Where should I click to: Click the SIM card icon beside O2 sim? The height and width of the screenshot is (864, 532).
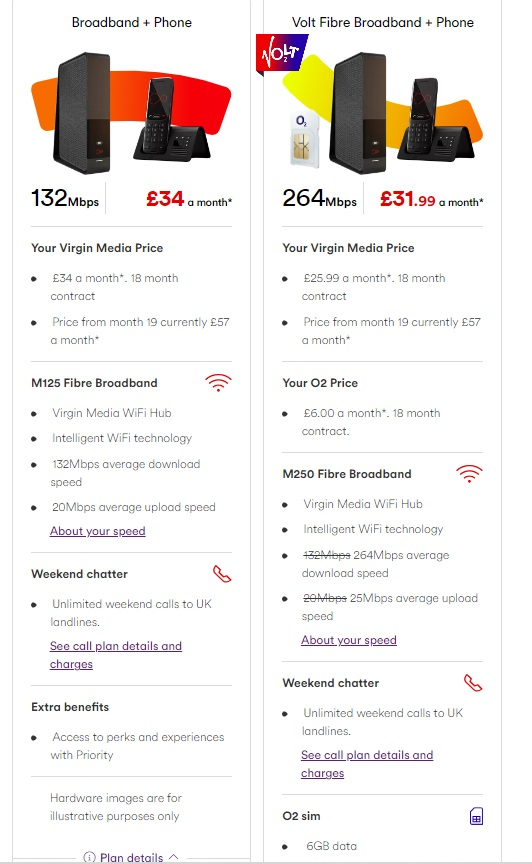476,816
